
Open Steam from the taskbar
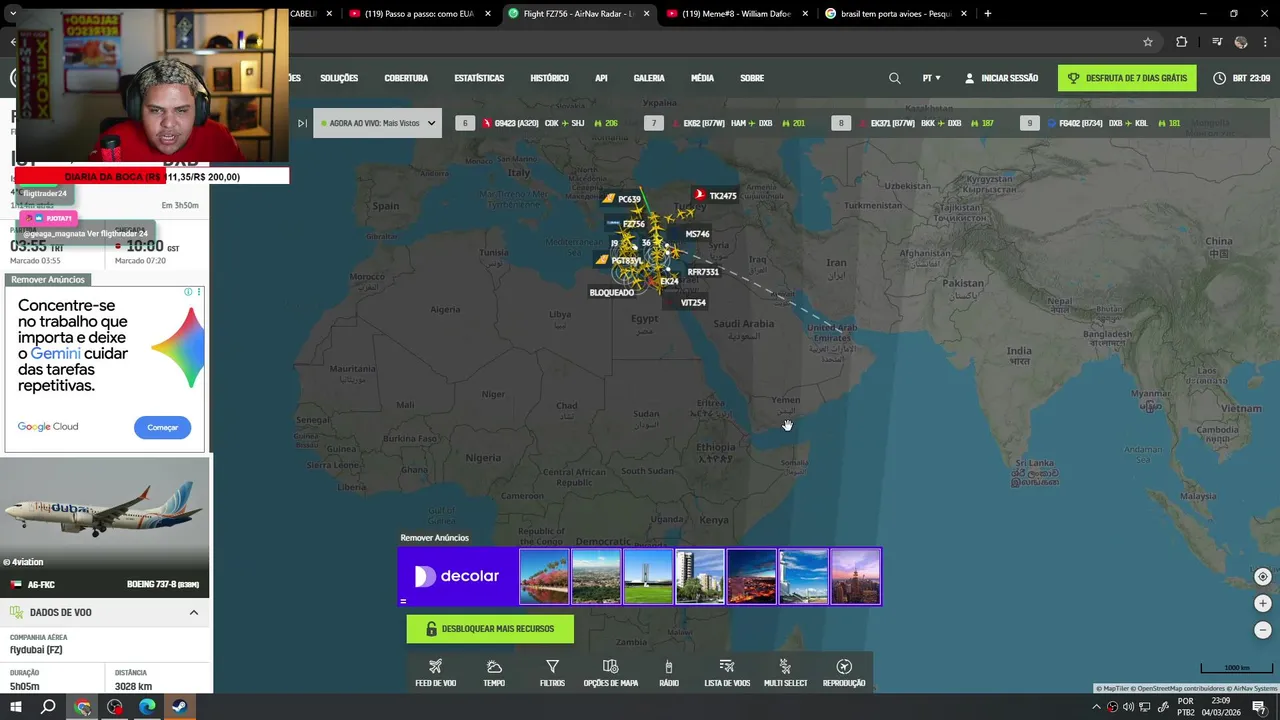tap(179, 707)
